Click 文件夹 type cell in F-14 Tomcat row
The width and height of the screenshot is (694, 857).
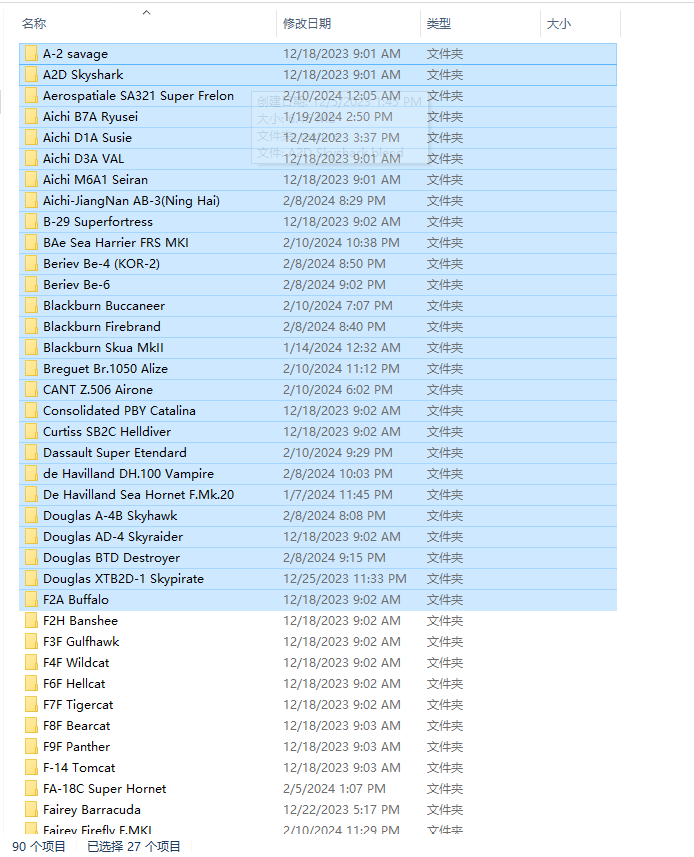pos(445,767)
